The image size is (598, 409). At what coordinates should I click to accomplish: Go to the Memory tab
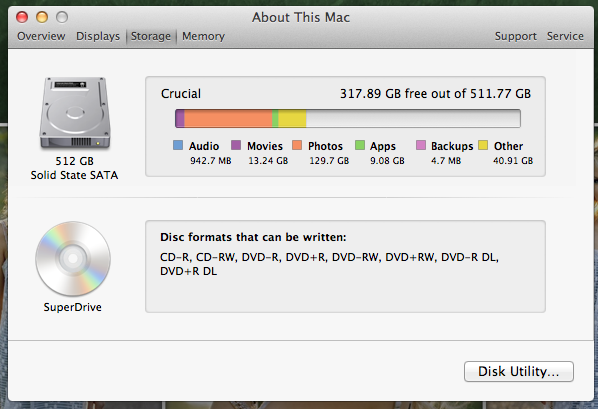[203, 36]
